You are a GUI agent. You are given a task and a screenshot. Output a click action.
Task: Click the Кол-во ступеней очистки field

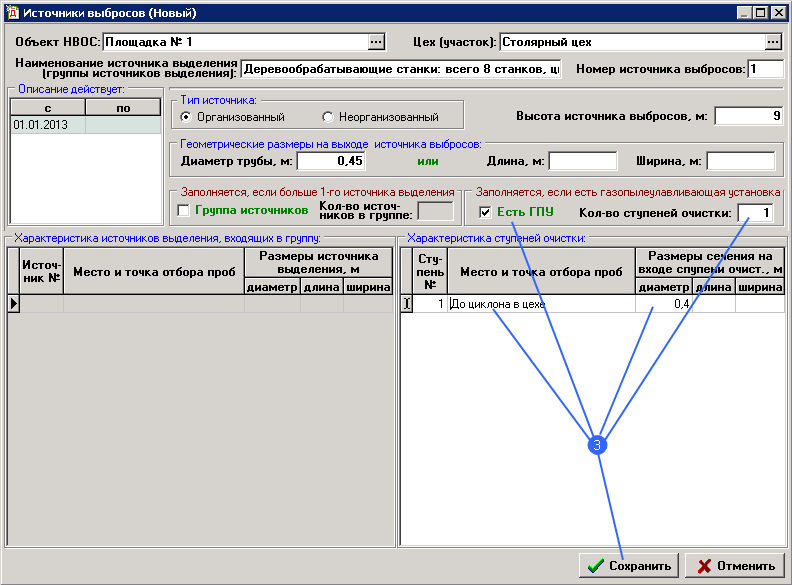tap(755, 212)
